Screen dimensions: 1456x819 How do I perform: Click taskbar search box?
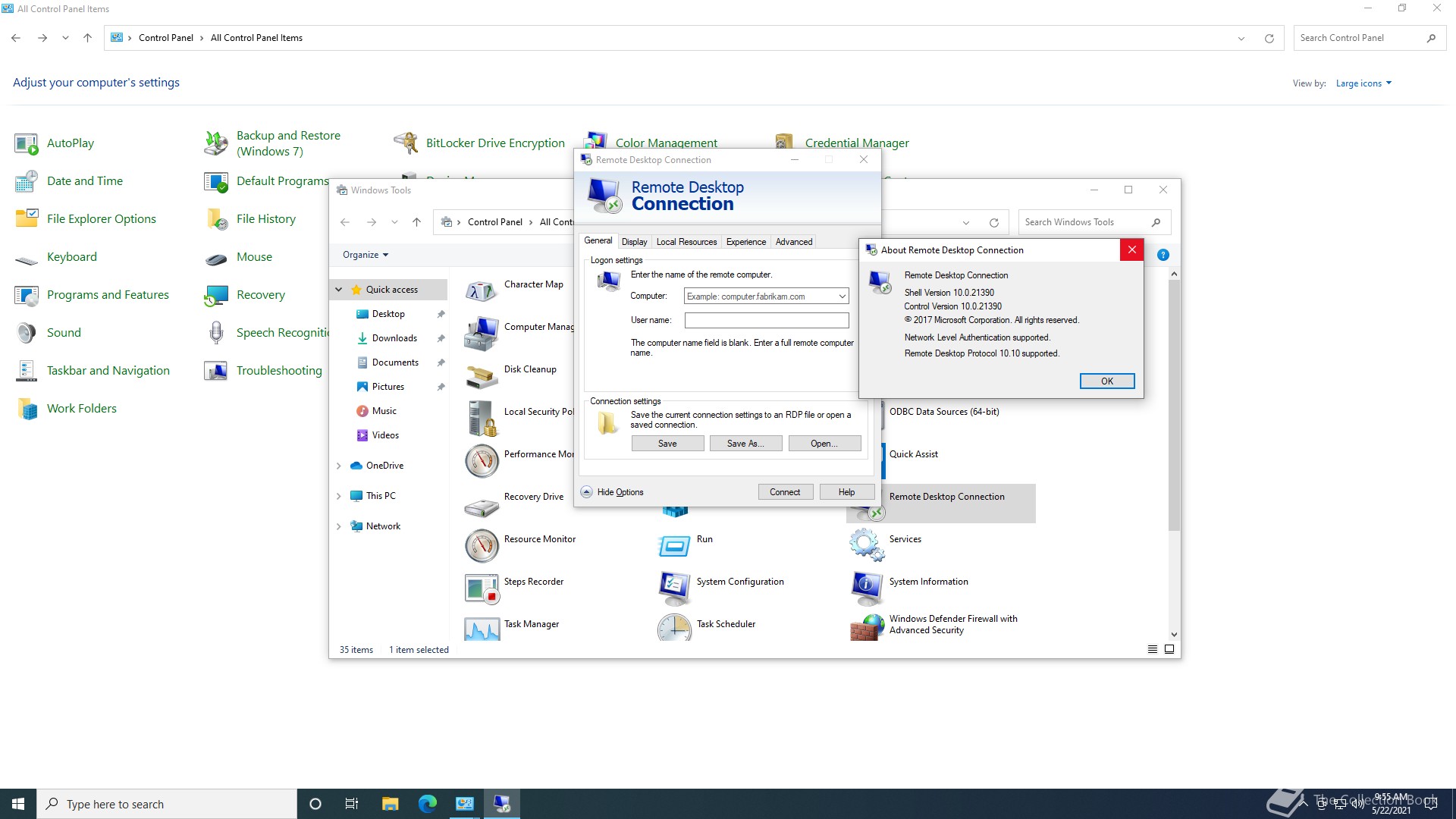pos(167,804)
